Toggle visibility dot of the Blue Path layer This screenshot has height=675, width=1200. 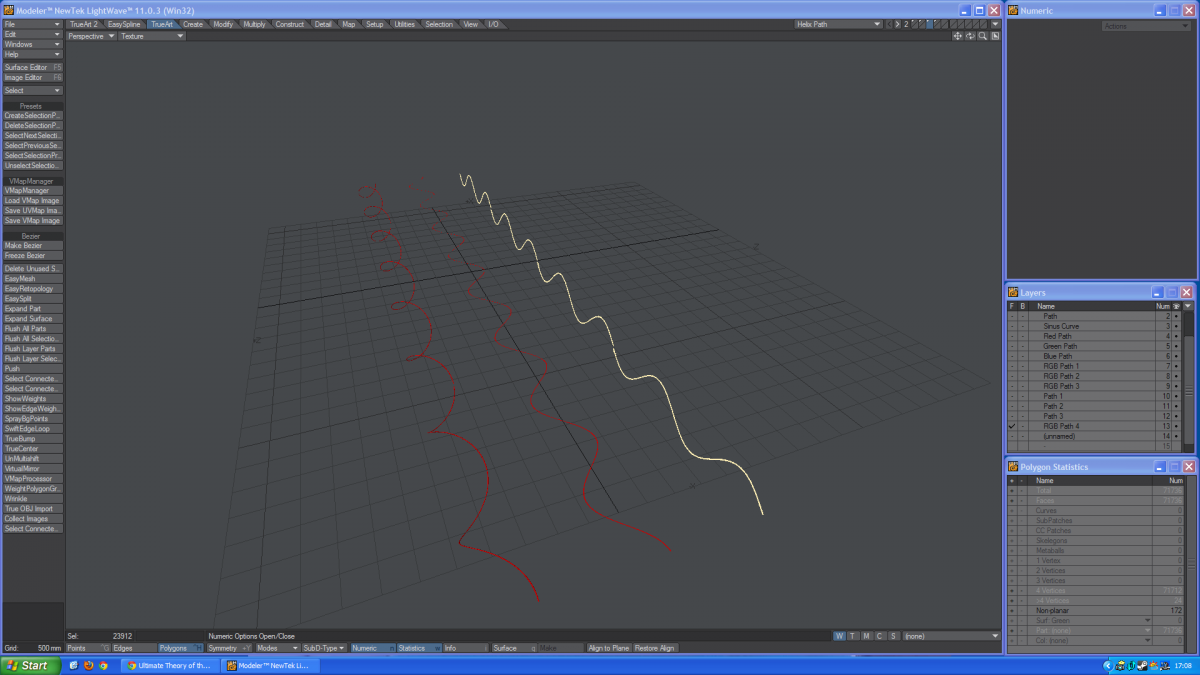[1176, 356]
